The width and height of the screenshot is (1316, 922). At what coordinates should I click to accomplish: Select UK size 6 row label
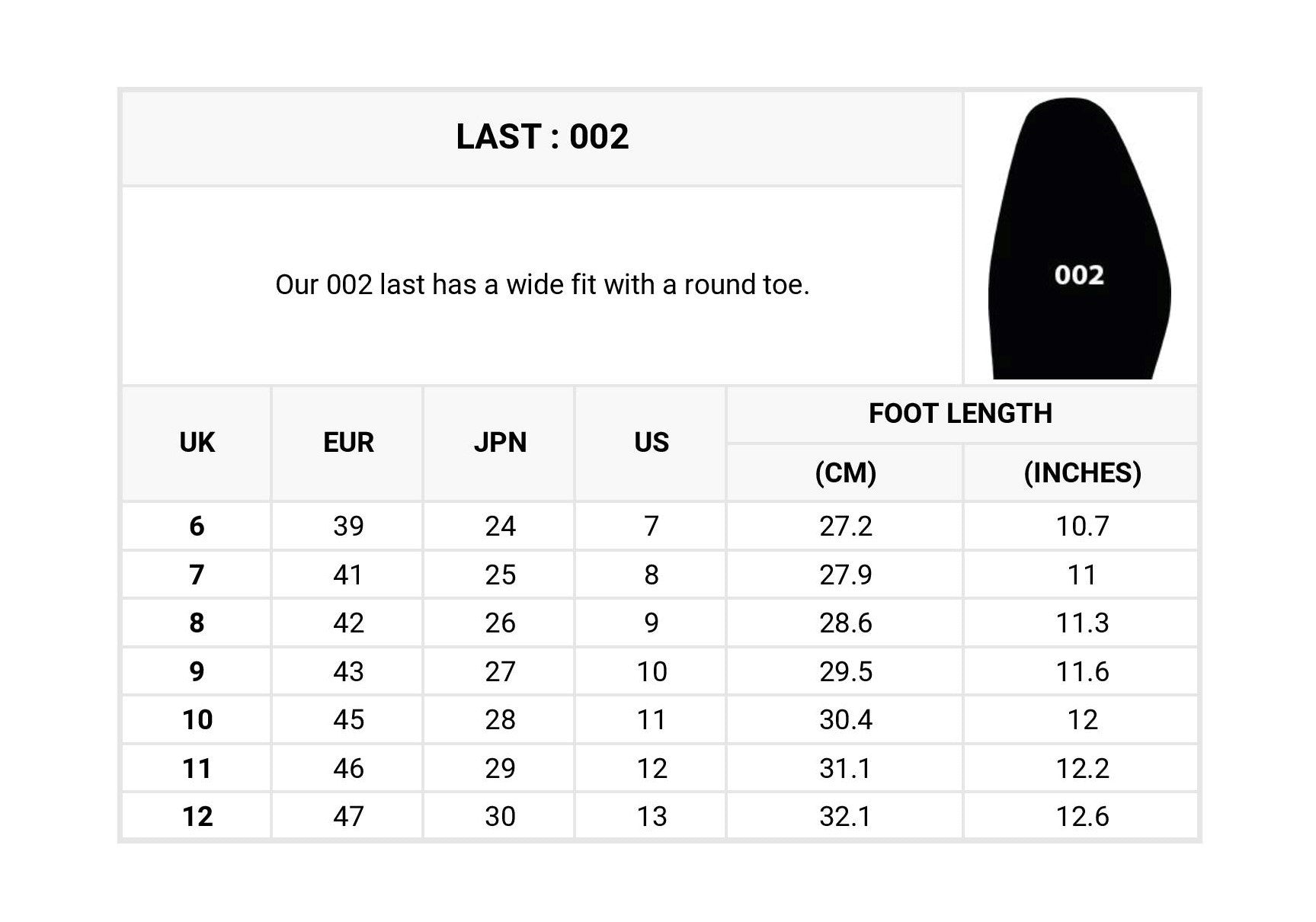(197, 526)
